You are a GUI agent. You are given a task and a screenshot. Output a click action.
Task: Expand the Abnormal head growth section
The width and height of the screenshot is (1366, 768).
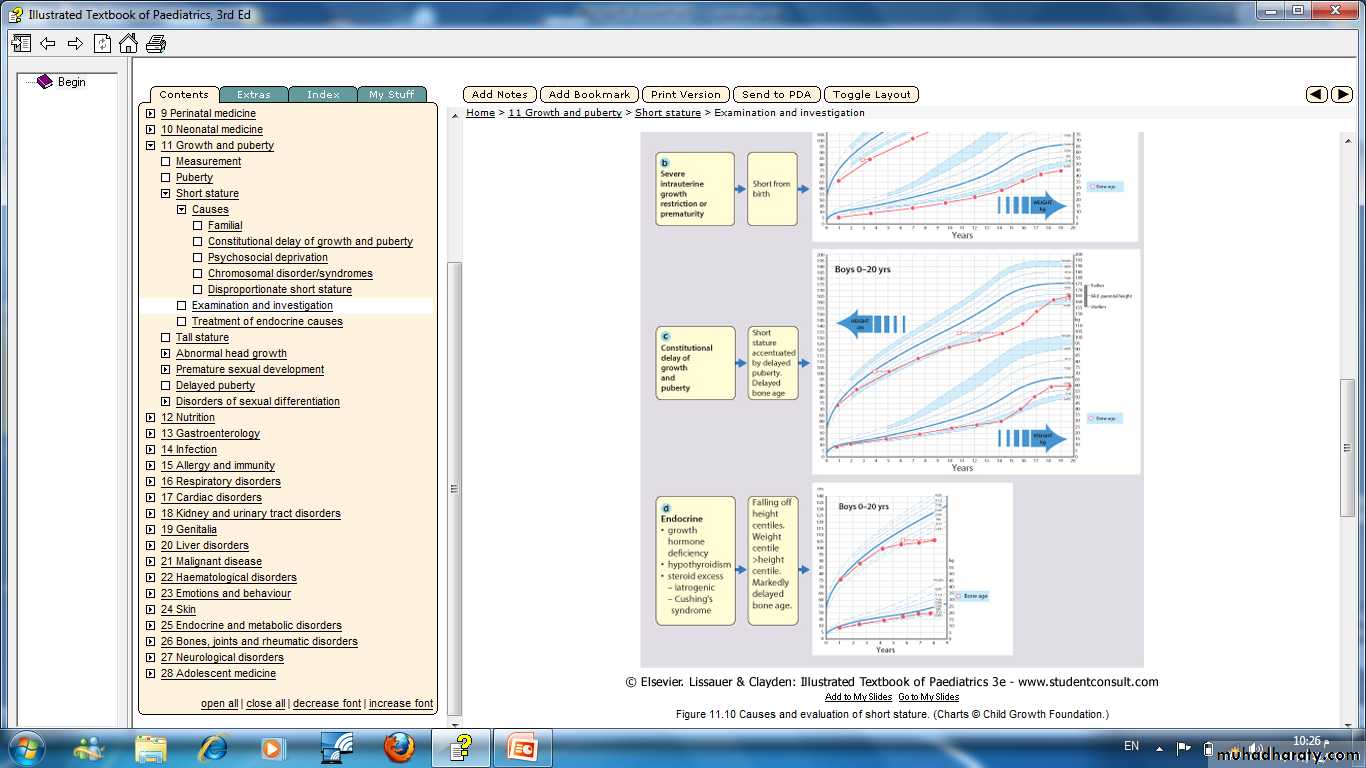coord(166,354)
